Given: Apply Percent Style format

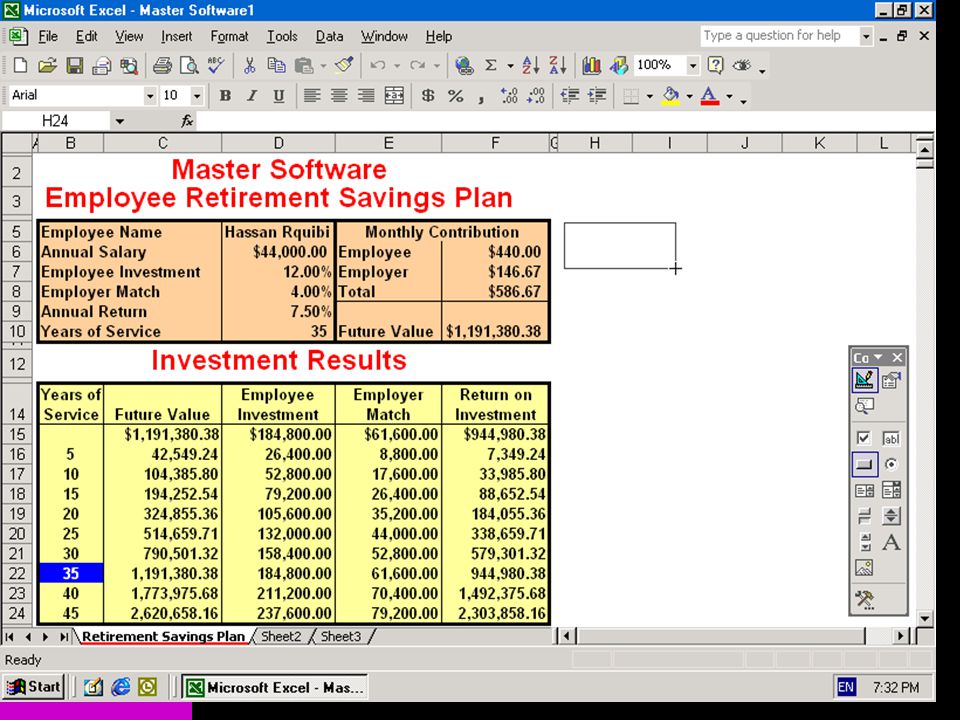Looking at the screenshot, I should point(456,96).
